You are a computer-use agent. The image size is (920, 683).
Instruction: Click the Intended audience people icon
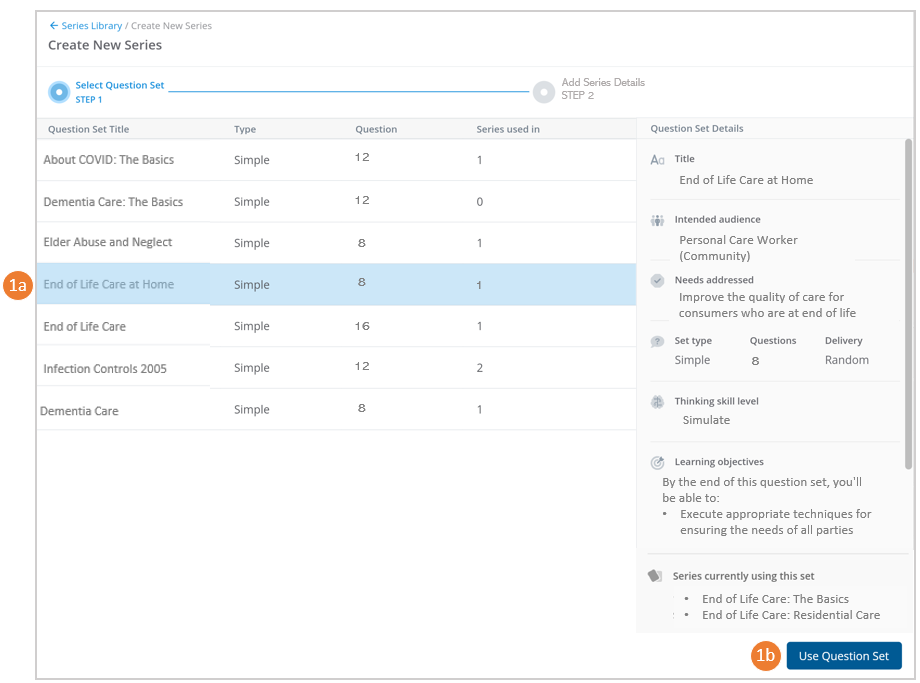pos(657,220)
